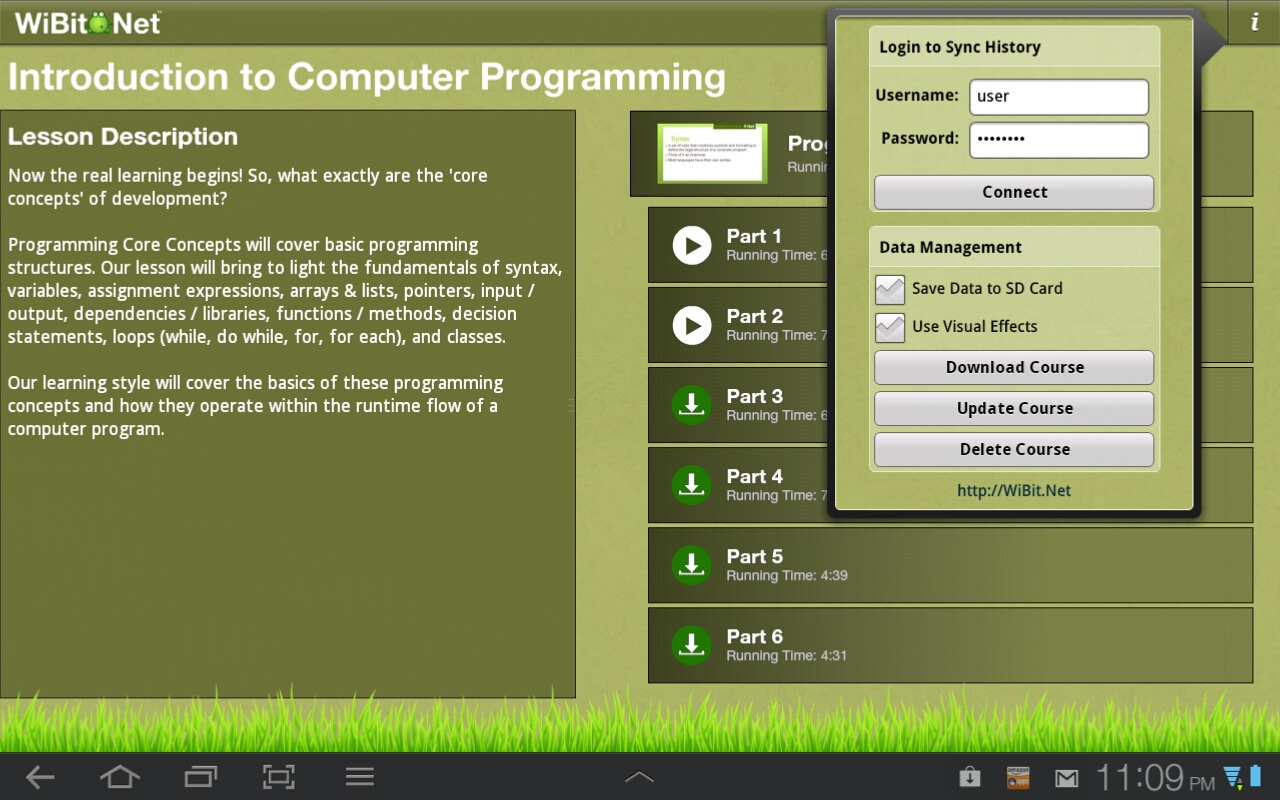The width and height of the screenshot is (1280, 800).
Task: Download Part 4 via its download icon
Action: click(x=691, y=485)
